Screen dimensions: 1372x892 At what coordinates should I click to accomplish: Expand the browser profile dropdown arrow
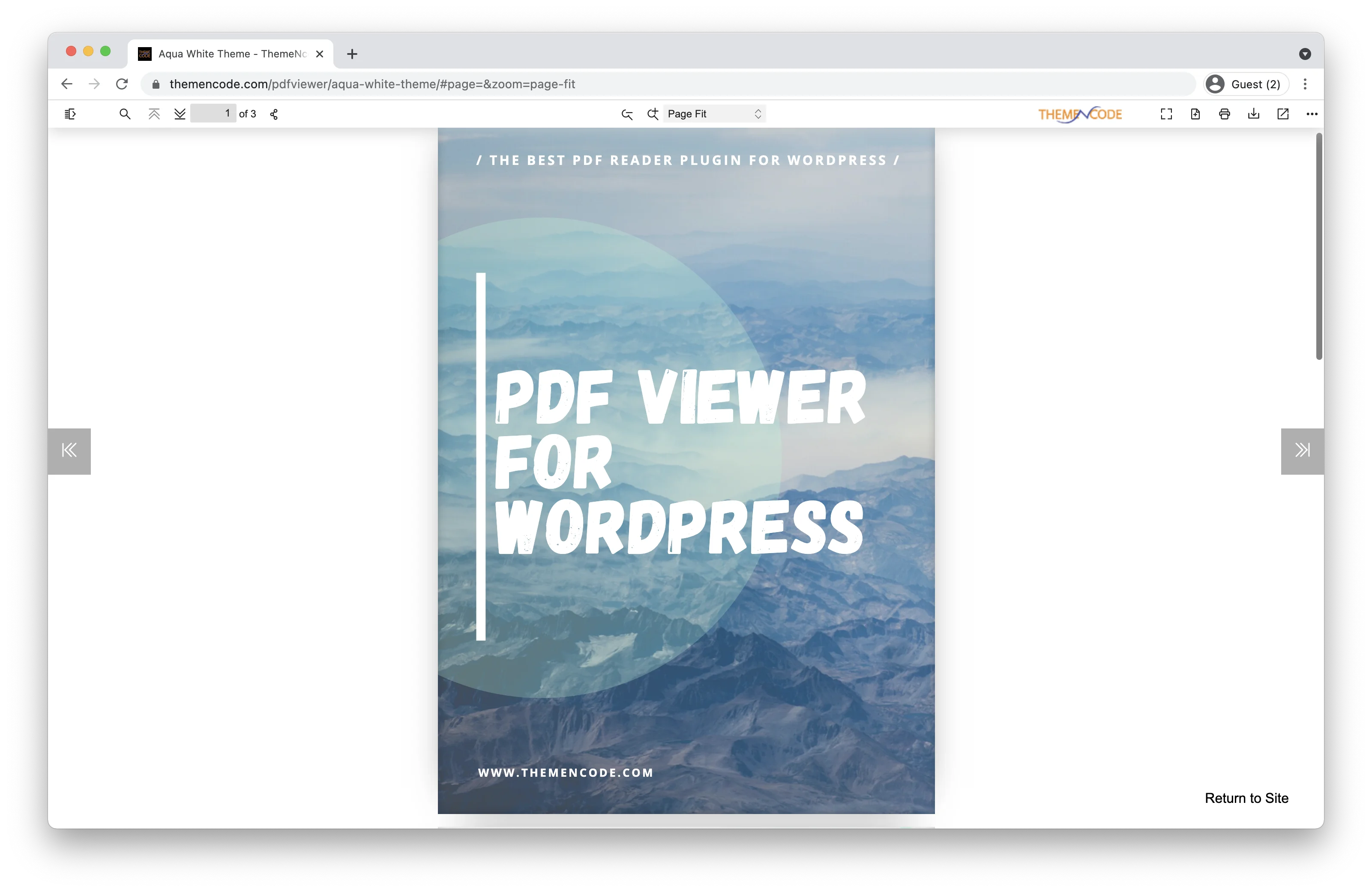point(1305,54)
